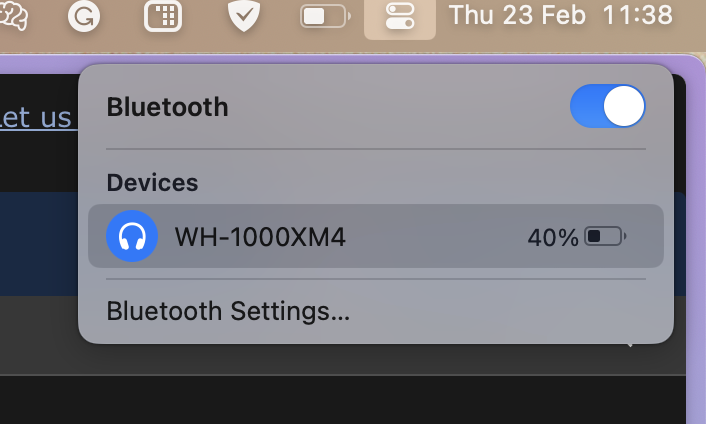Select the WH-1000XM4 device name

click(260, 237)
